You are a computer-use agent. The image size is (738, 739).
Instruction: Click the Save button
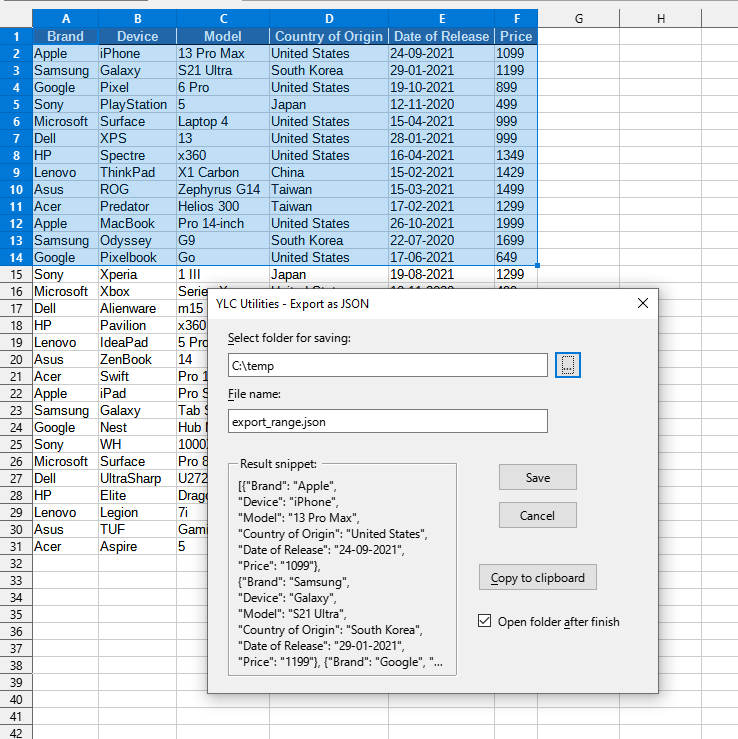coord(538,477)
